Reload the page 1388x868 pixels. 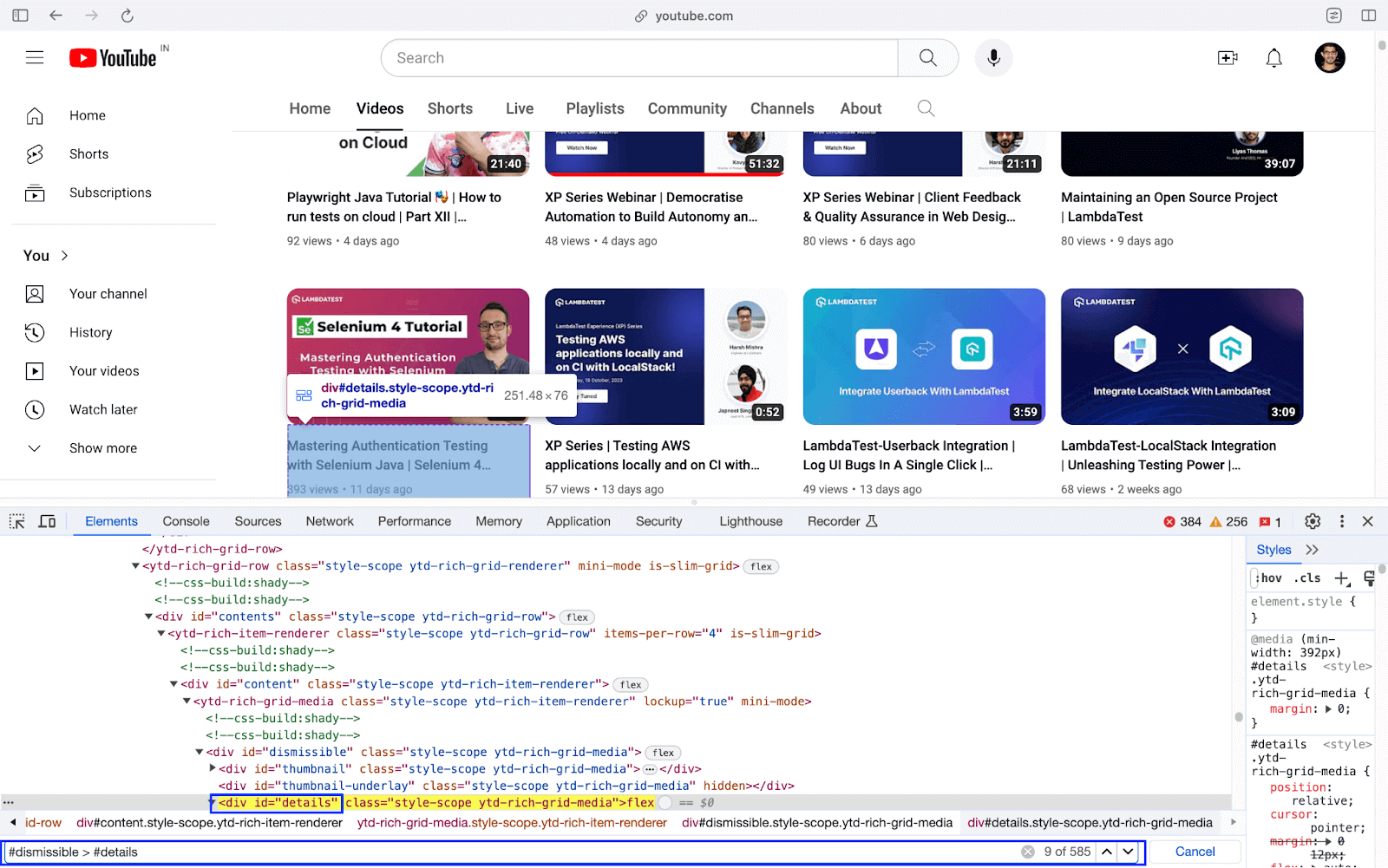[x=127, y=16]
